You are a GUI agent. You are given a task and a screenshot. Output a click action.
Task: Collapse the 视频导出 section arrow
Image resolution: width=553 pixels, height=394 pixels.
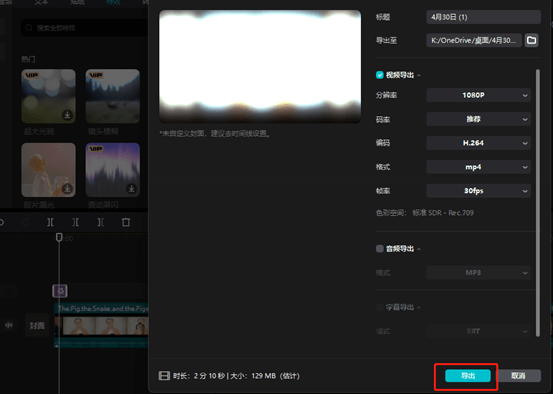pos(419,75)
